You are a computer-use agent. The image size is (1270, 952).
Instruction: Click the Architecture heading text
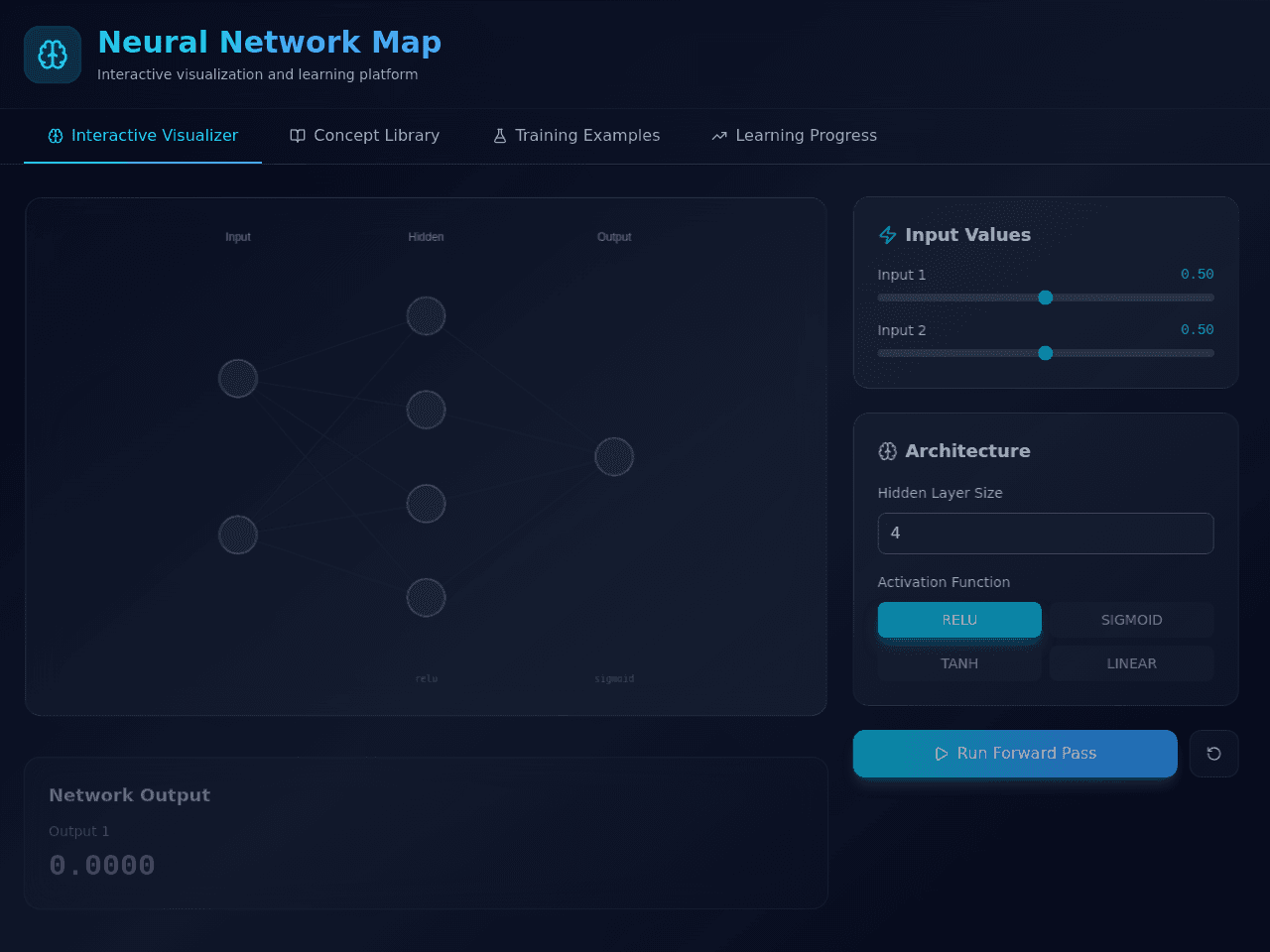click(x=968, y=451)
